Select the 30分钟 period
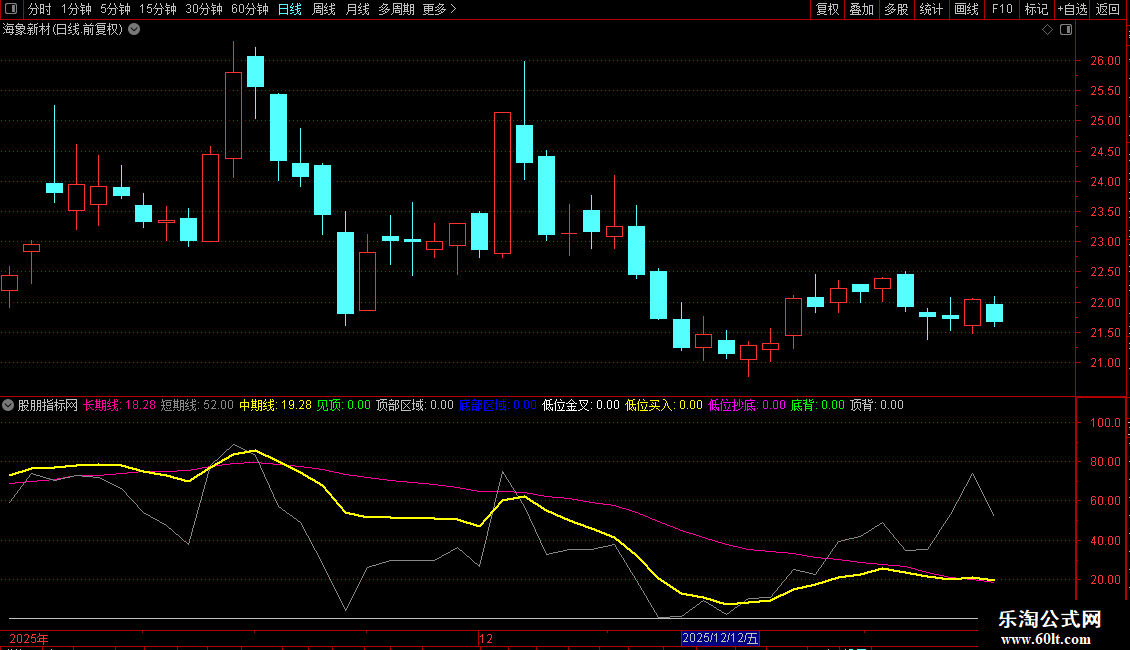Screen dimensions: 1130x650 tap(204, 9)
